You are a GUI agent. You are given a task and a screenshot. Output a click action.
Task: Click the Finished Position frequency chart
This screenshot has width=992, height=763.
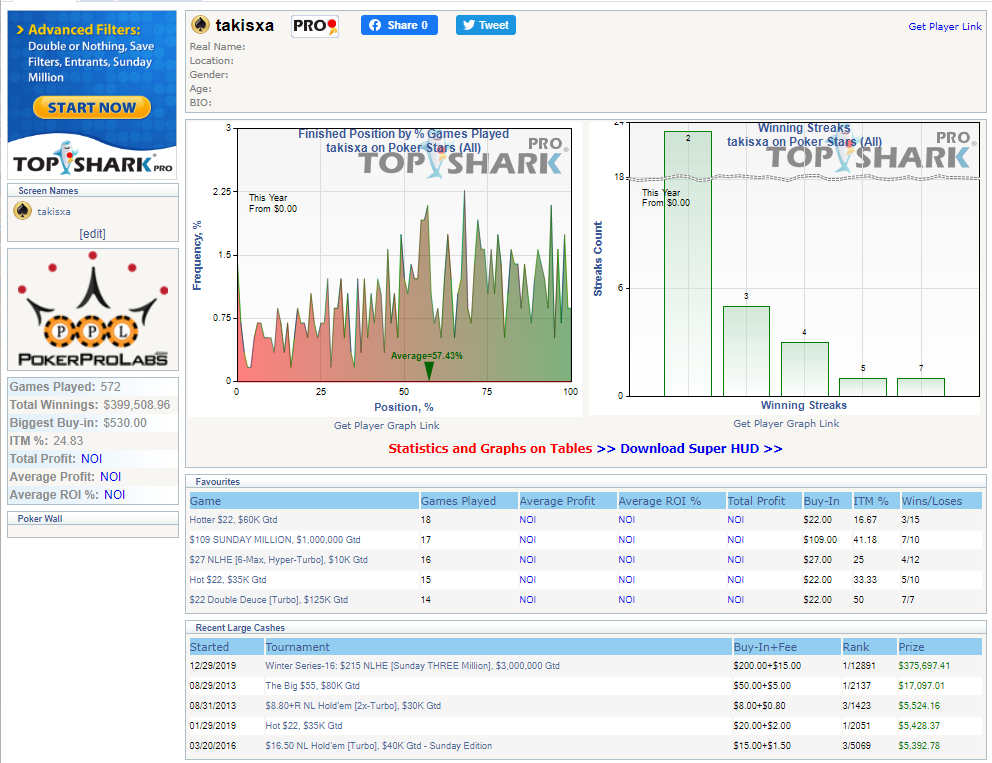point(404,255)
